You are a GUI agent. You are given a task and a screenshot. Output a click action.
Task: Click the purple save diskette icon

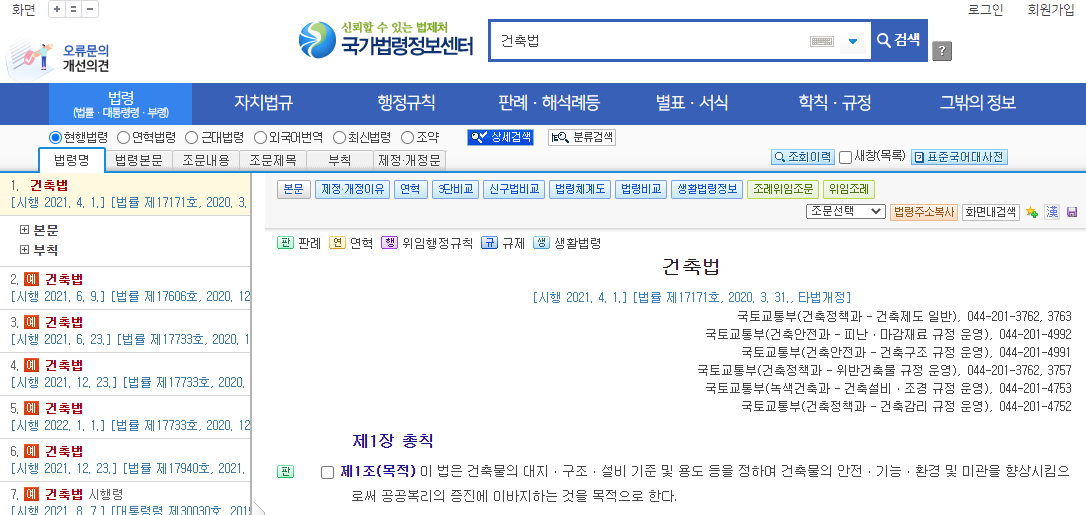point(1072,212)
